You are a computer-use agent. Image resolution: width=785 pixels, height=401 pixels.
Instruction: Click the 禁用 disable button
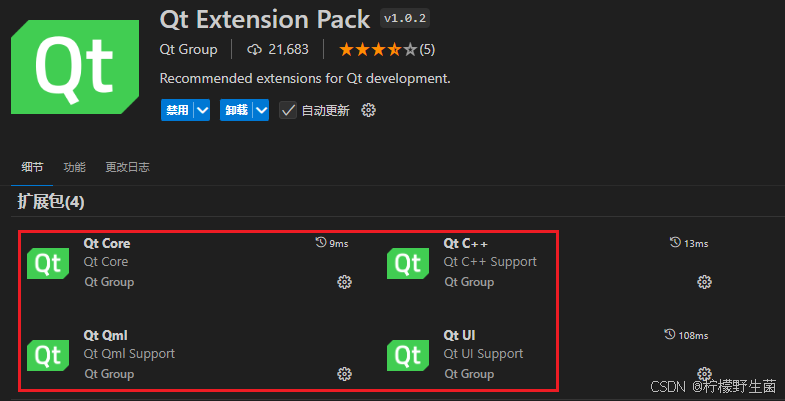(x=177, y=110)
